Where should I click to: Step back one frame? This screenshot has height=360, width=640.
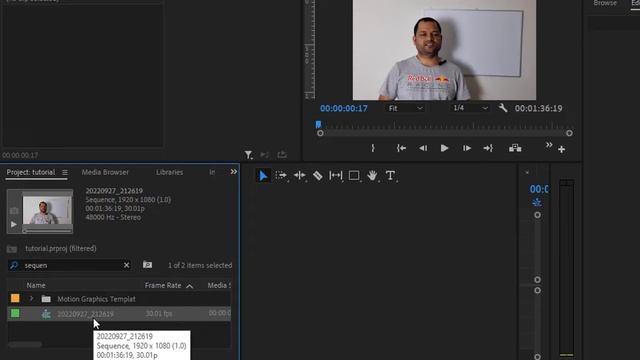coord(423,148)
